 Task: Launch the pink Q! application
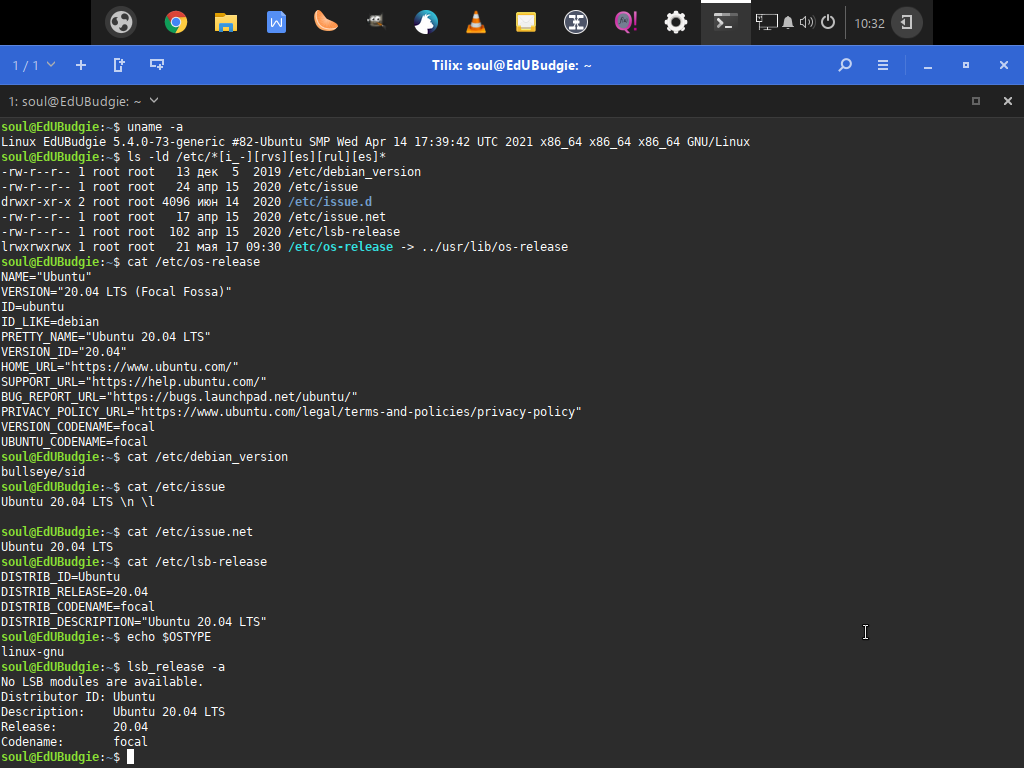coord(626,22)
